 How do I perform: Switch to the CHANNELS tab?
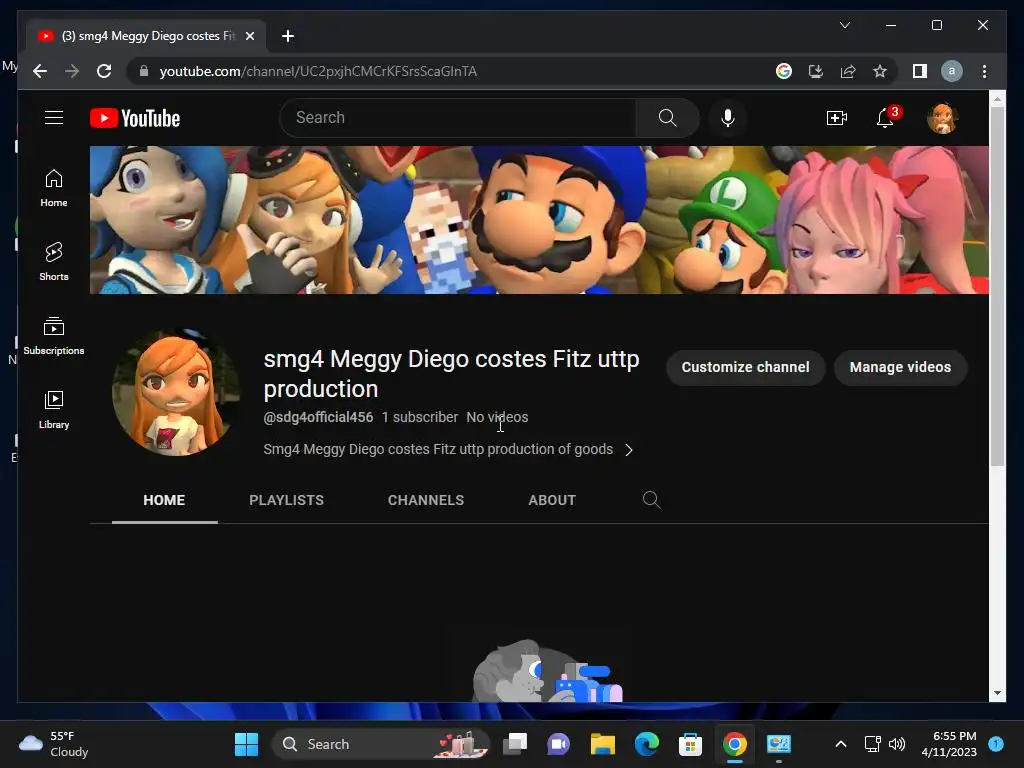pos(426,500)
